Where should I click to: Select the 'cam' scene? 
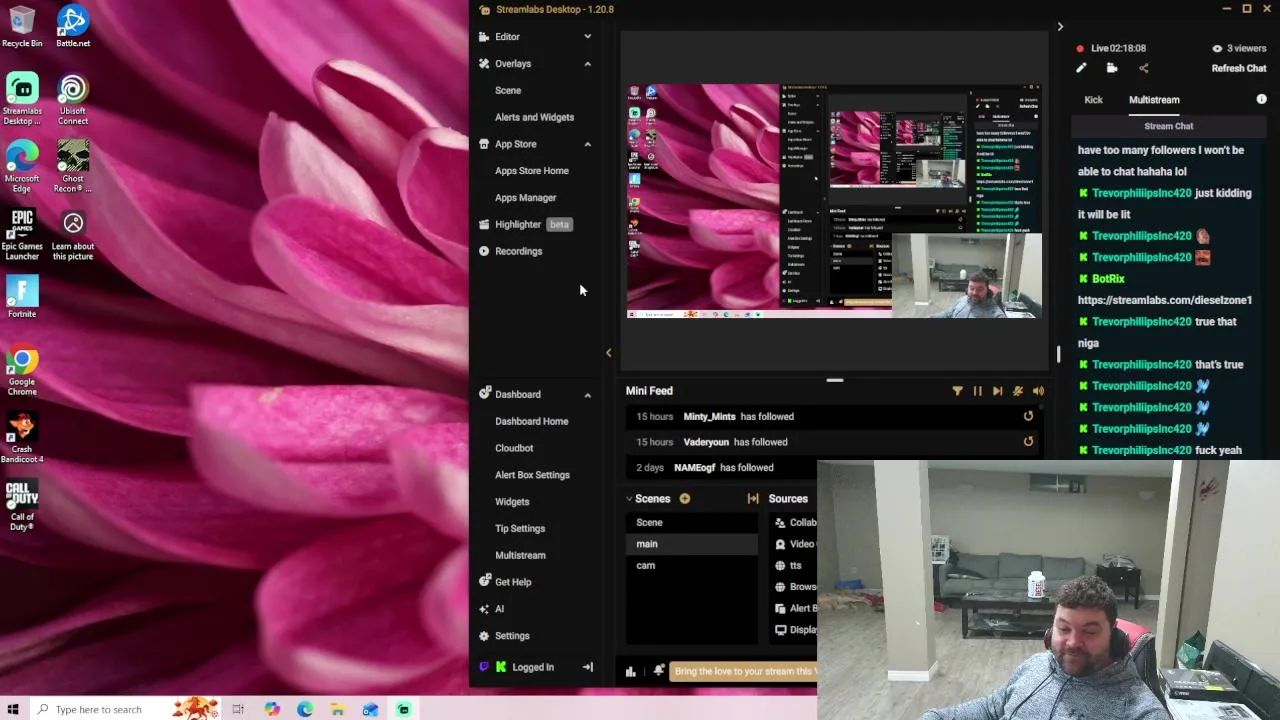click(692, 565)
